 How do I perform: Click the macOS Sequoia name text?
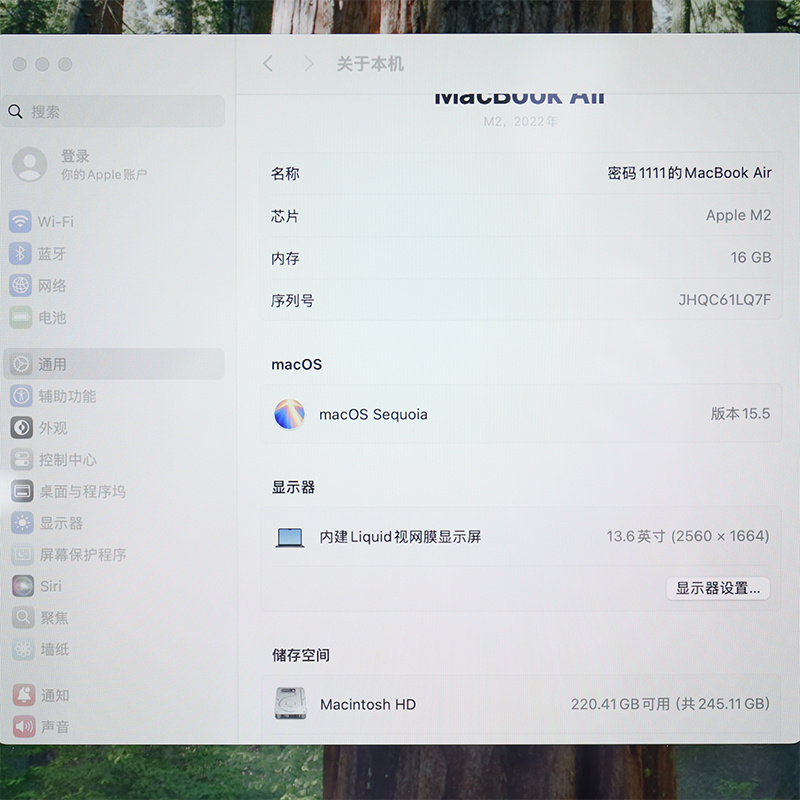[x=373, y=414]
